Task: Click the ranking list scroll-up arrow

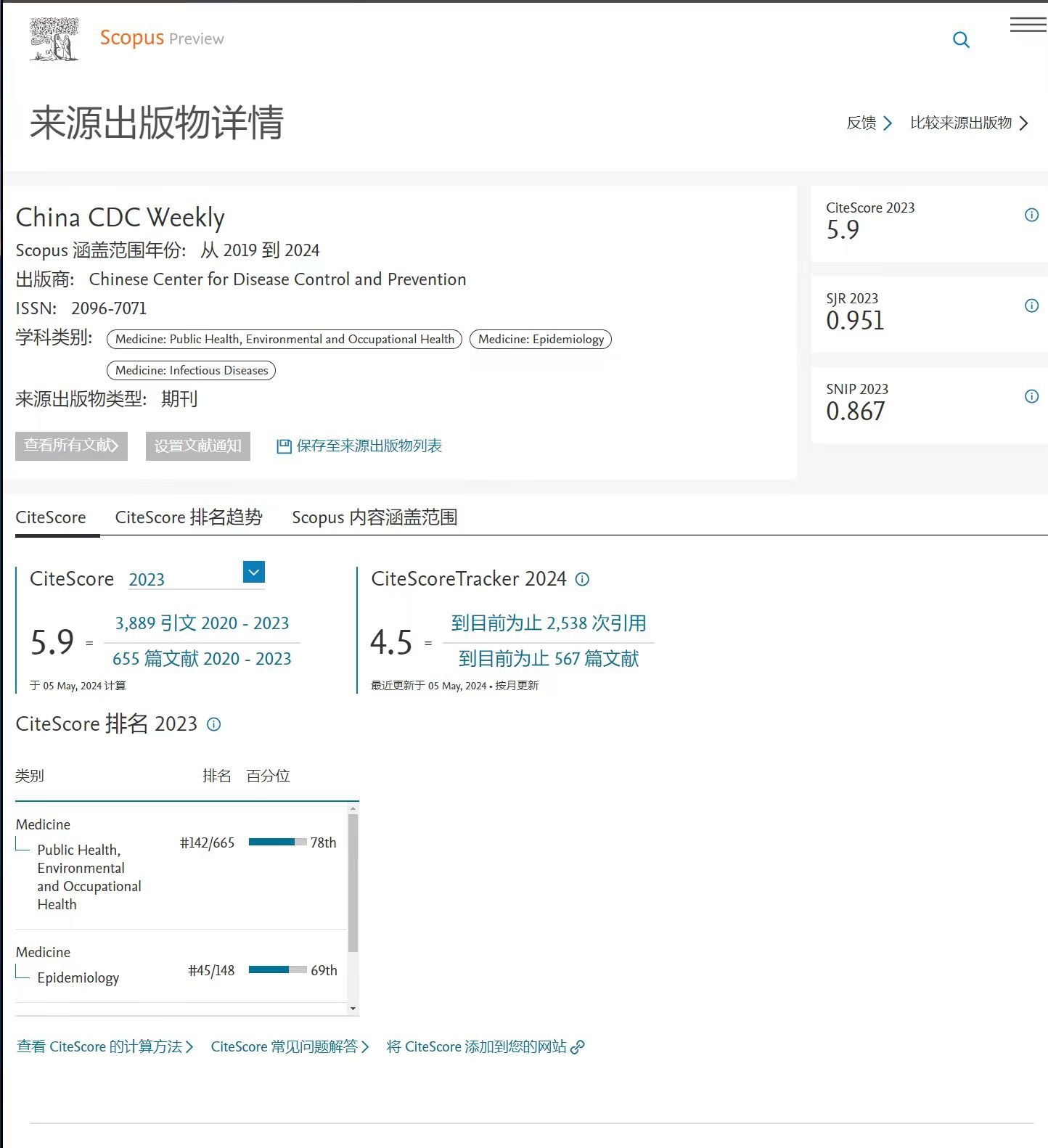Action: click(x=353, y=808)
